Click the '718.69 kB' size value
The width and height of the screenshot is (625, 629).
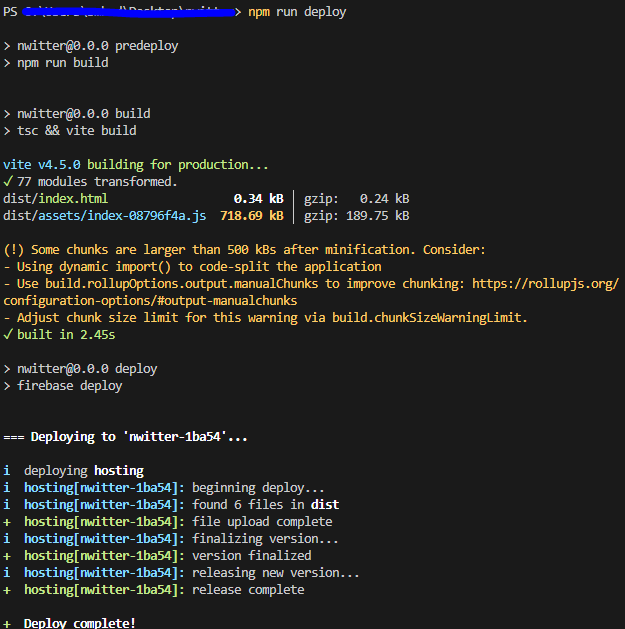pyautogui.click(x=252, y=216)
